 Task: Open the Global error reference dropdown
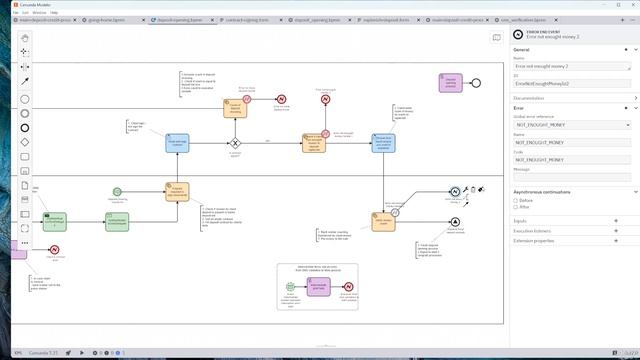tap(572, 125)
